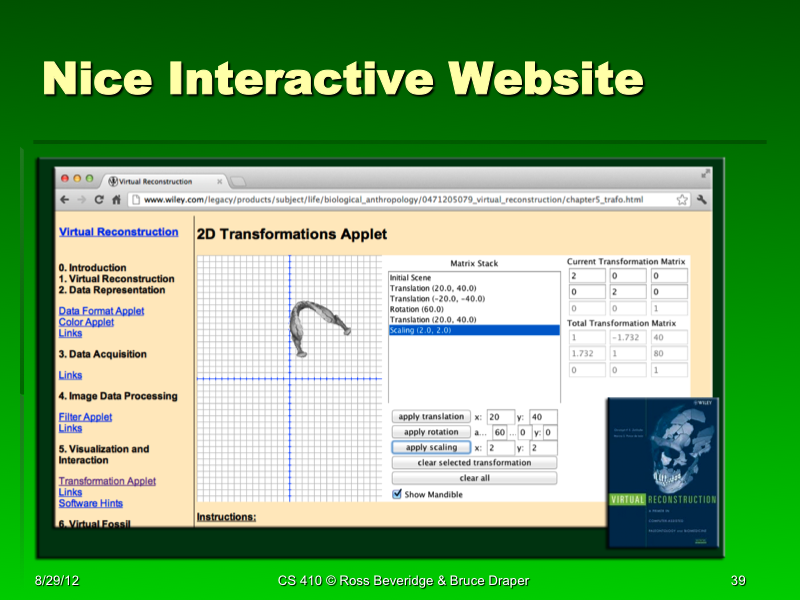Image resolution: width=800 pixels, height=600 pixels.
Task: Click the Virtual Reconstruction tab favicon
Action: tap(111, 182)
